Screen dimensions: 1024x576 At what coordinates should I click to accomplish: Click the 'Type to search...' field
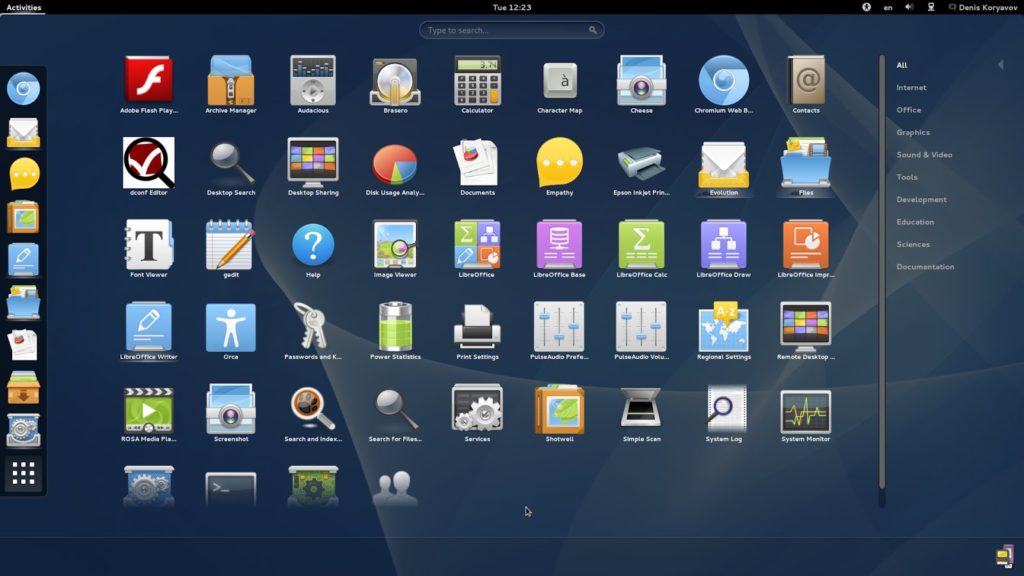pos(511,29)
